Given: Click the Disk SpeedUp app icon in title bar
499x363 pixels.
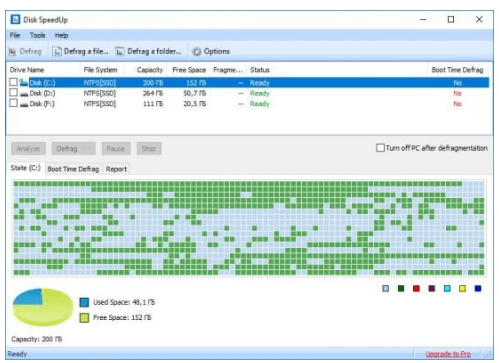Looking at the screenshot, I should [15, 20].
